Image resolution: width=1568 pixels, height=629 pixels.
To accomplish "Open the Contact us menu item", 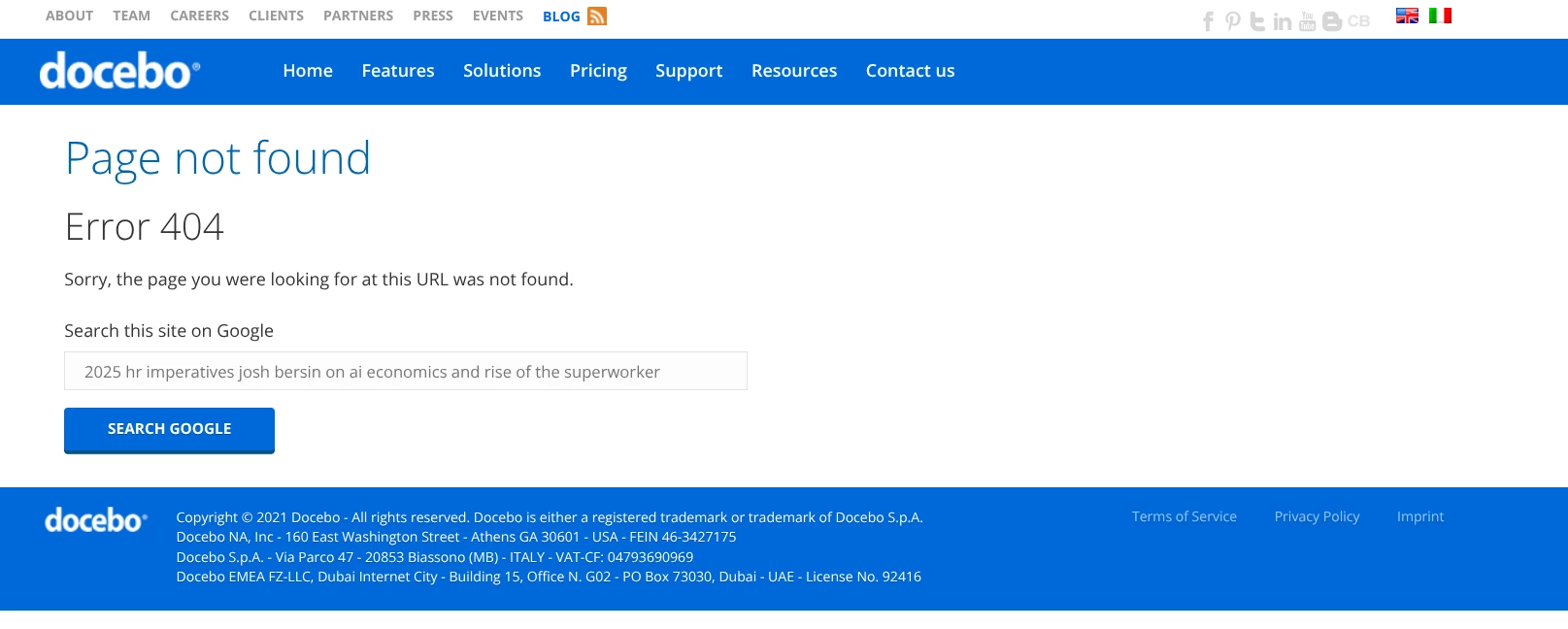I will click(911, 71).
